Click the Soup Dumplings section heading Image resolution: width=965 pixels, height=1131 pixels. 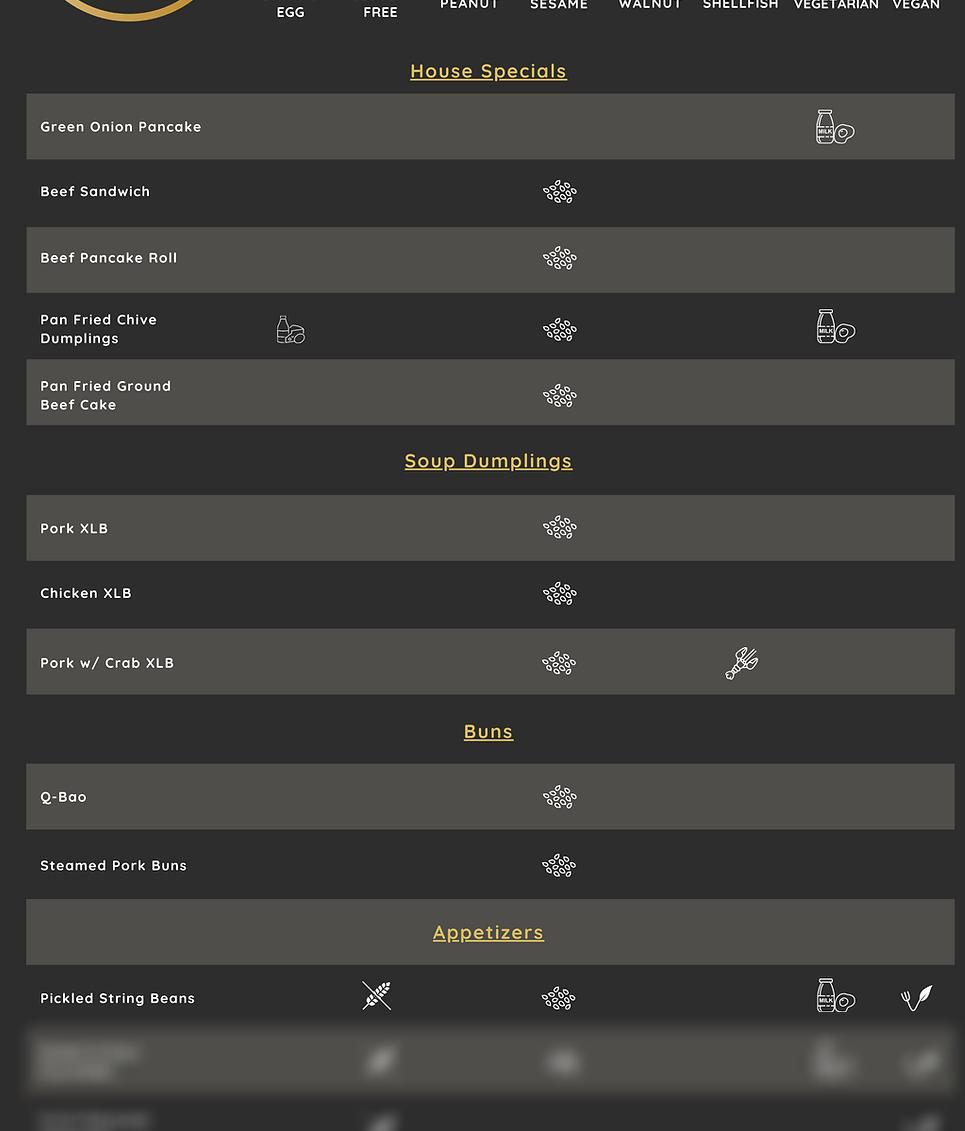coord(488,461)
